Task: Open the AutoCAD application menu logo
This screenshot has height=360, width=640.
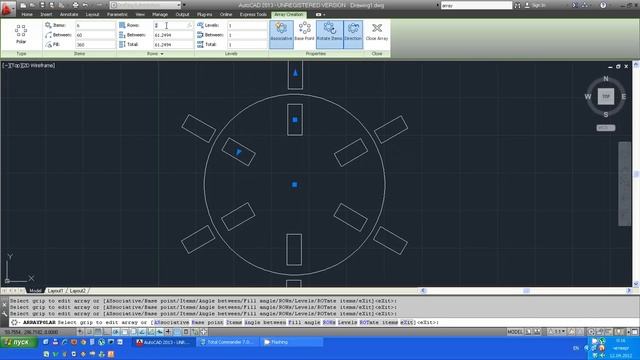Action: 7,8
